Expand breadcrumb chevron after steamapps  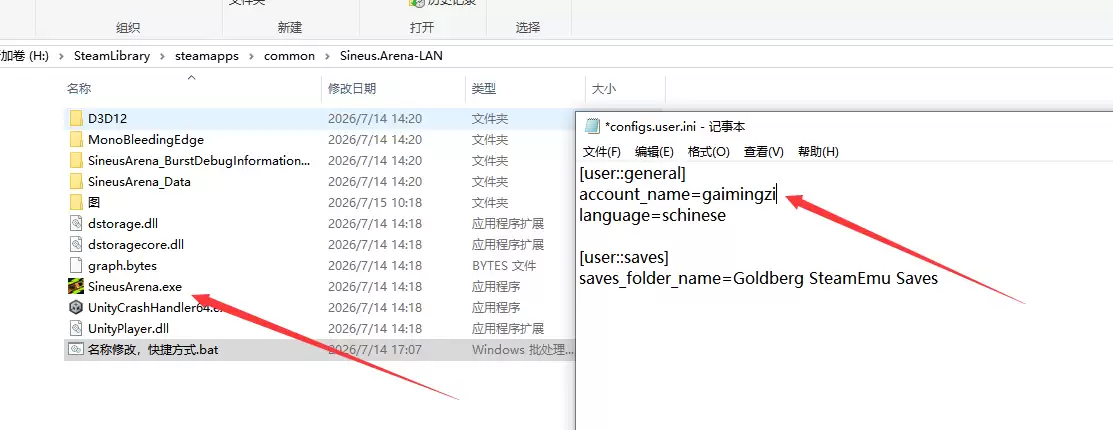tap(251, 56)
